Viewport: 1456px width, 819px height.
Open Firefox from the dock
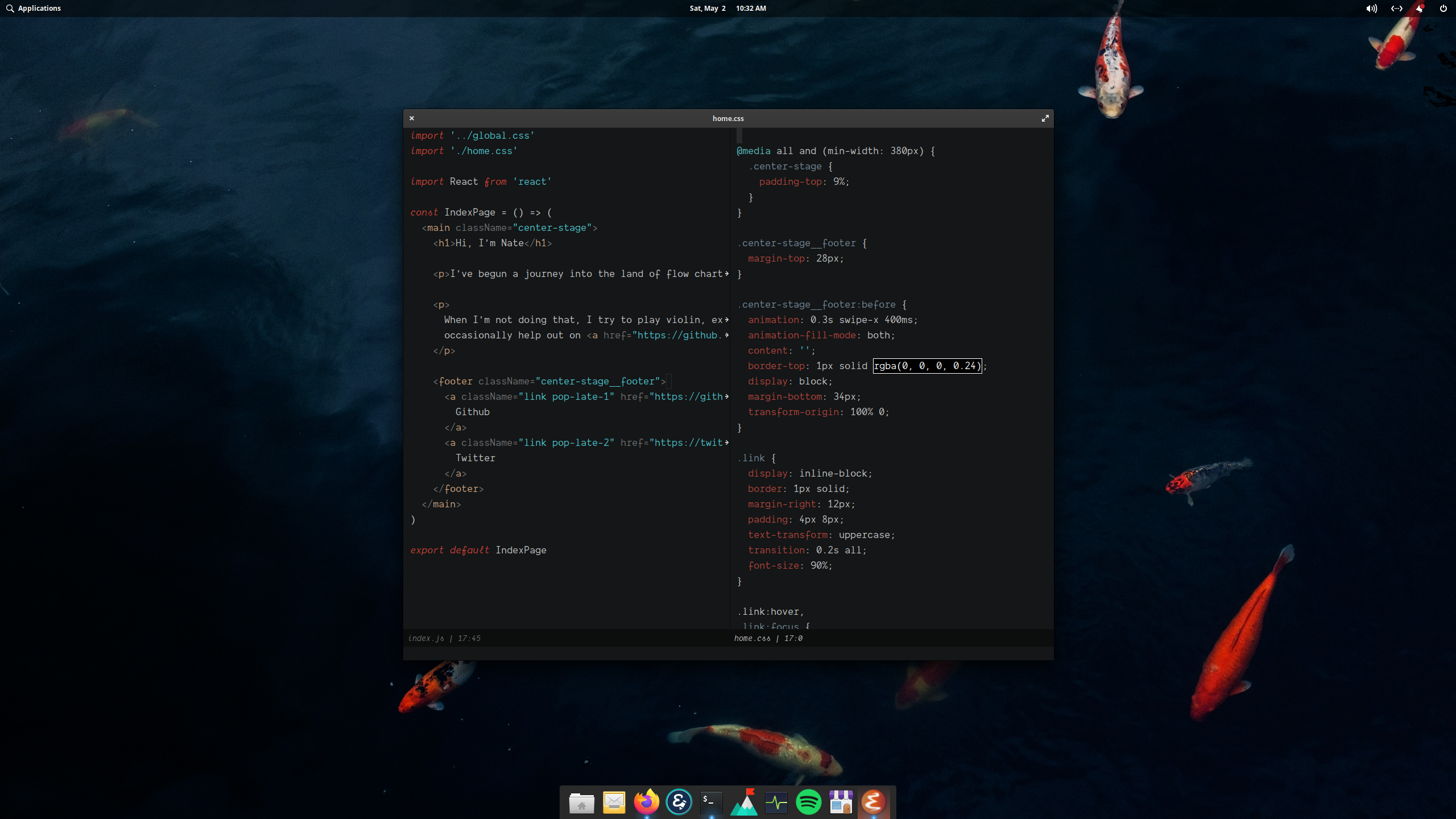point(647,803)
